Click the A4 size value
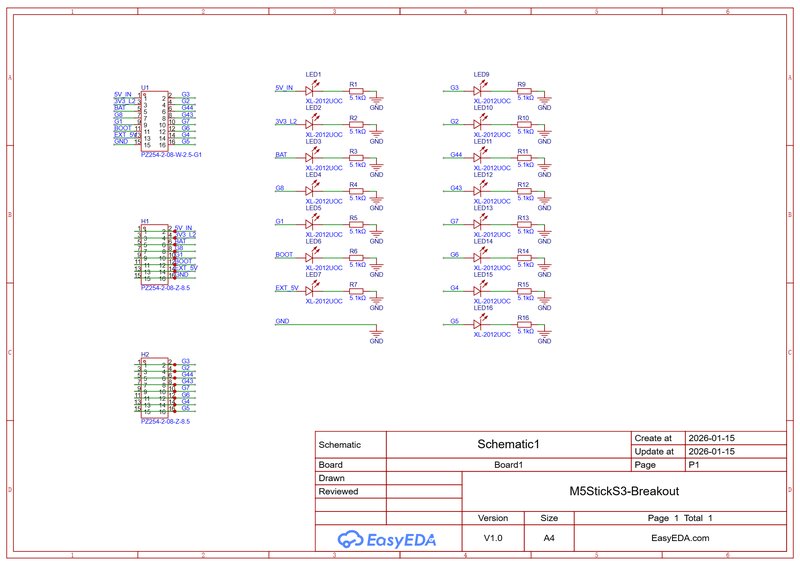800x566 pixels. pos(549,538)
